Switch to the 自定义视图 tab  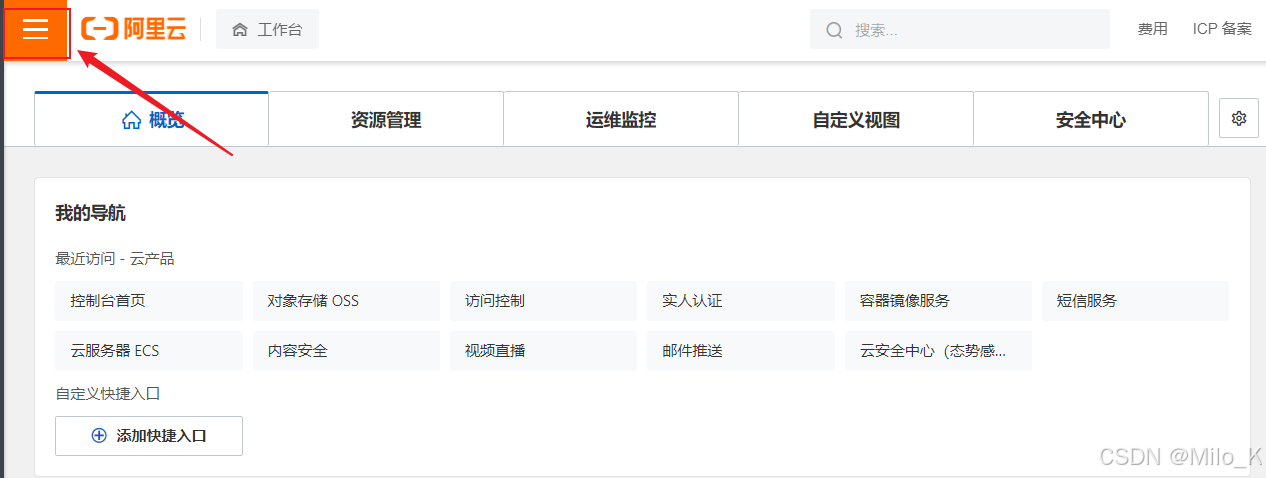tap(856, 119)
